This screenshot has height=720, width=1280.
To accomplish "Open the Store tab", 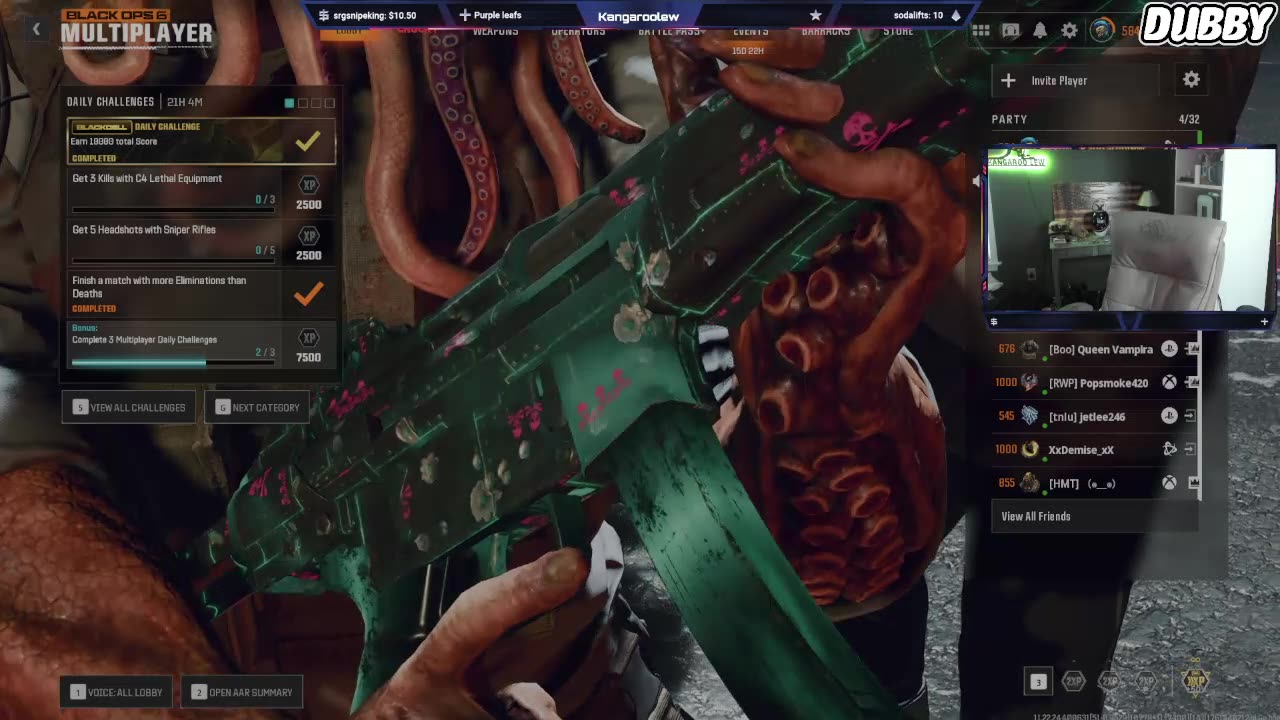I will tap(898, 31).
